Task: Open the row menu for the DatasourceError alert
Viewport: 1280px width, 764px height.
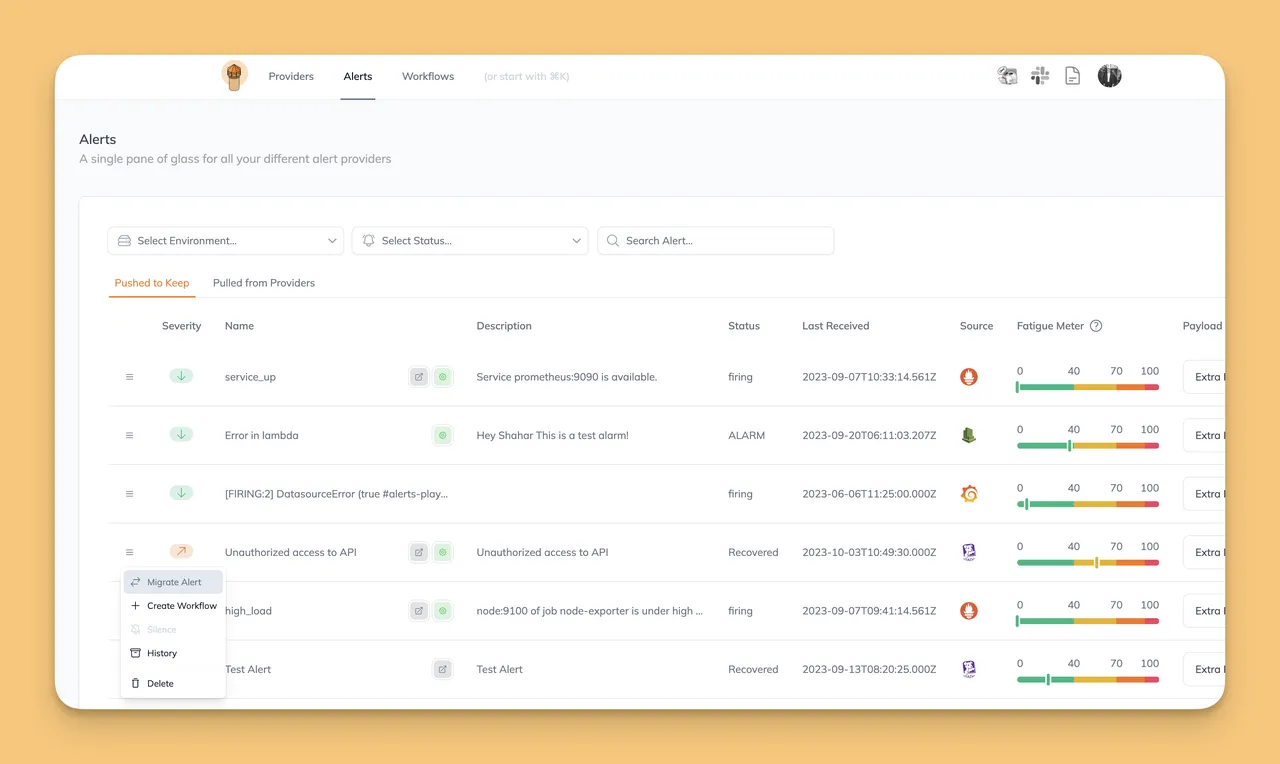Action: pyautogui.click(x=129, y=494)
